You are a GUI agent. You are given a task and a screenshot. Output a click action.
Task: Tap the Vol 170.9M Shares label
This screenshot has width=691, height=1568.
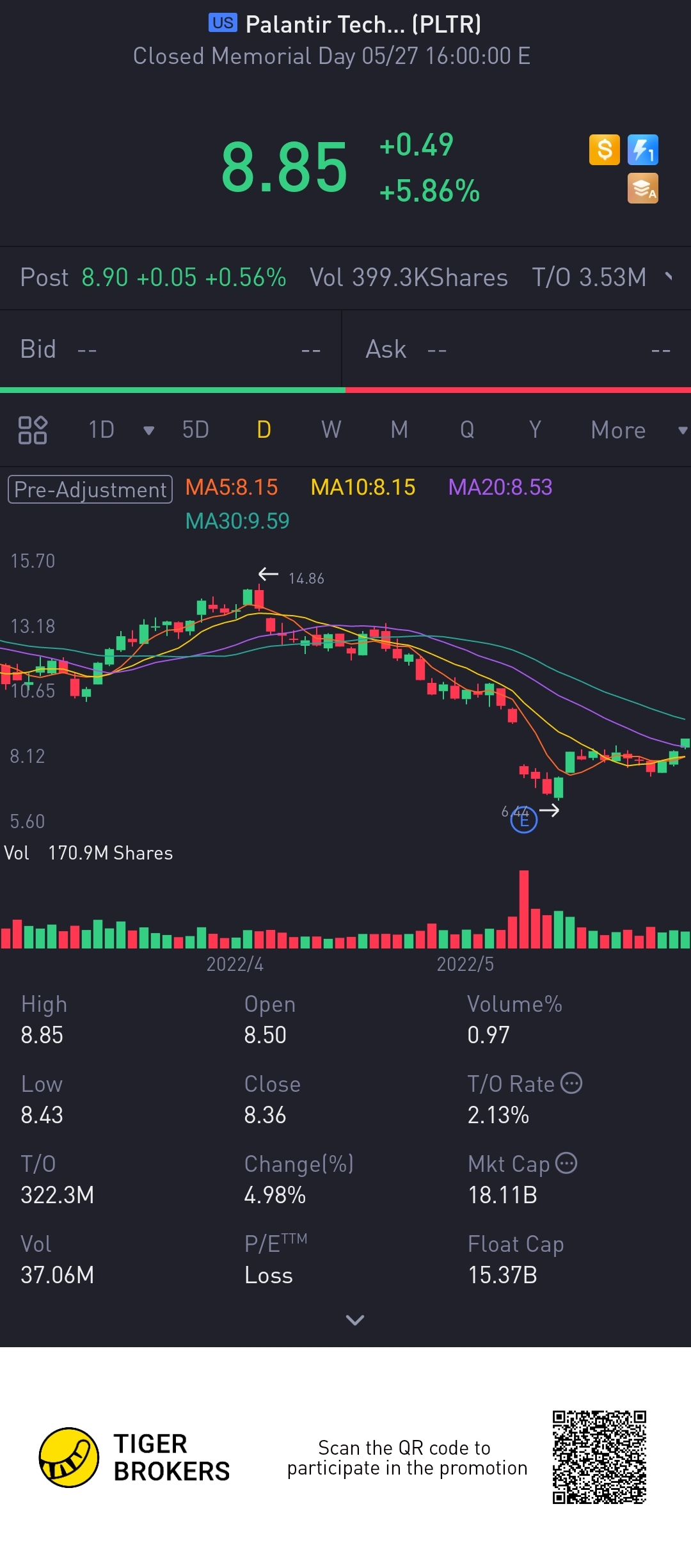(88, 853)
